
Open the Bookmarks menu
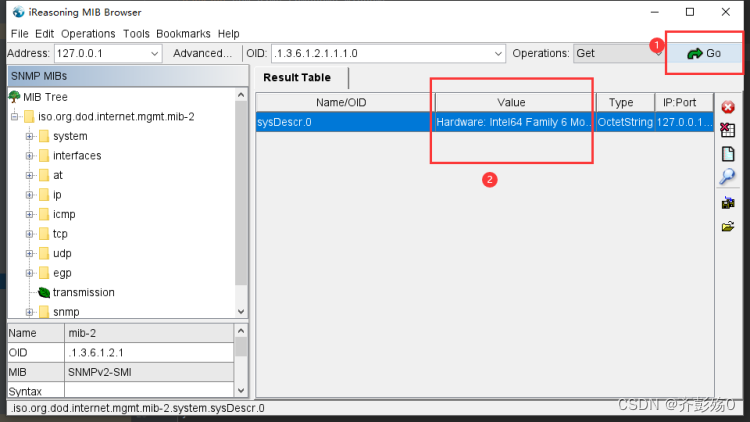[x=184, y=33]
